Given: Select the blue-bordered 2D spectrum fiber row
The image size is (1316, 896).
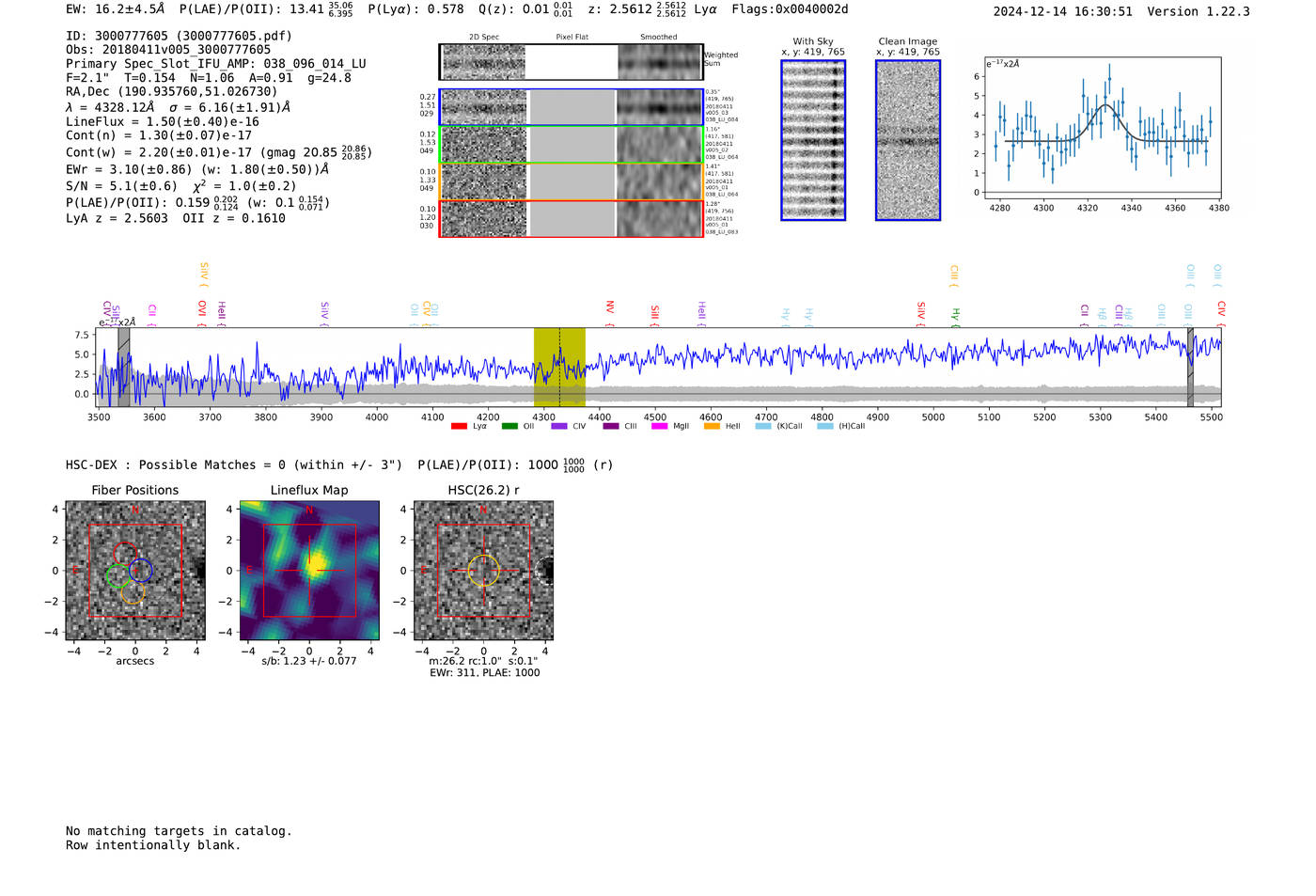Looking at the screenshot, I should click(572, 107).
